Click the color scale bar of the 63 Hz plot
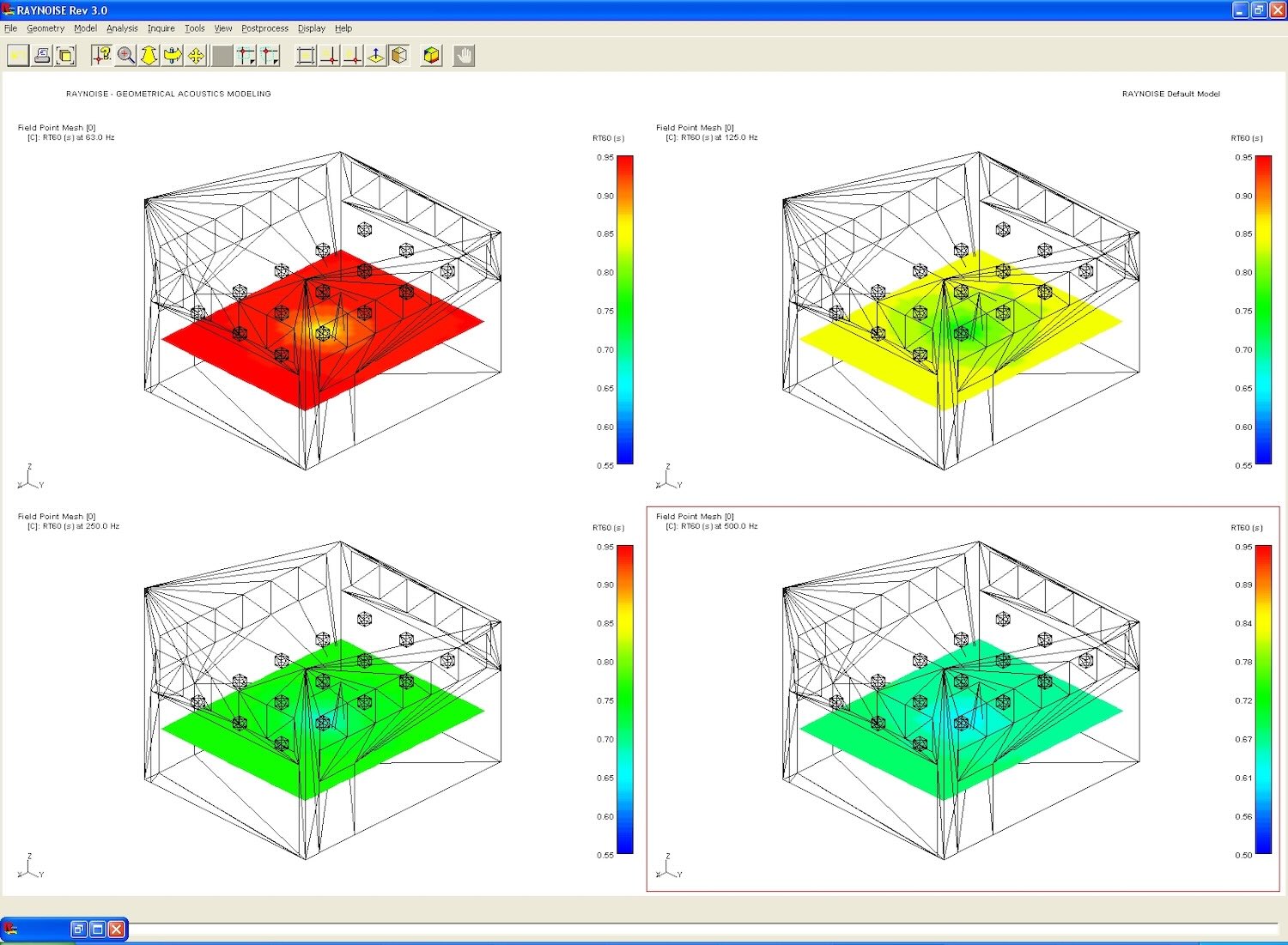 (x=625, y=310)
